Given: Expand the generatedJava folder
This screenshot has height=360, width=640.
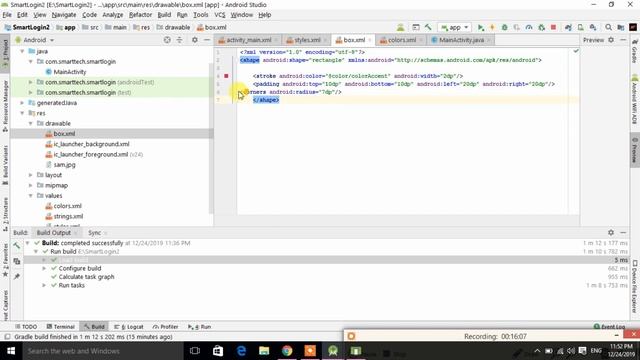Looking at the screenshot, I should click(22, 103).
